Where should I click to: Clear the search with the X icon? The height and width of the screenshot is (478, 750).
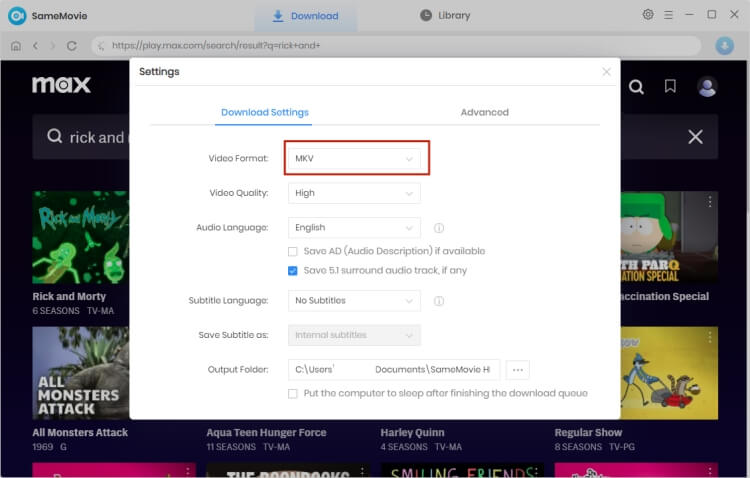(695, 137)
